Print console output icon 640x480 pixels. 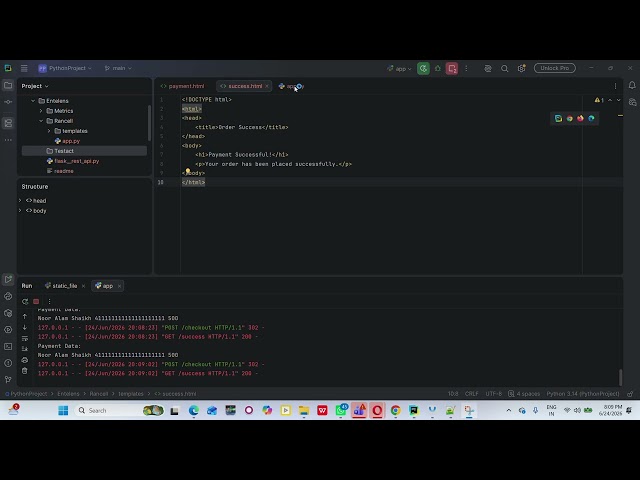pyautogui.click(x=25, y=360)
